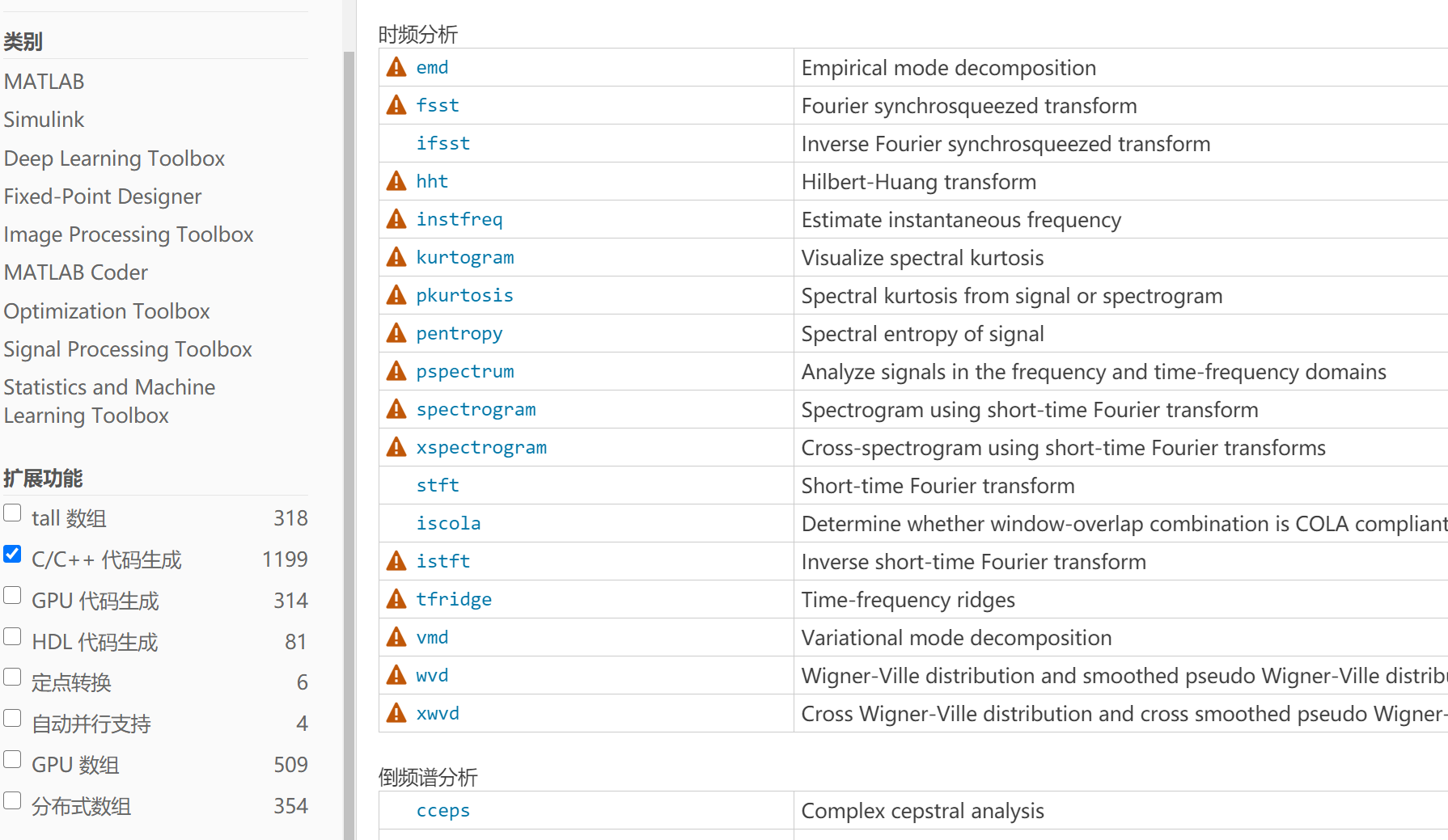This screenshot has width=1448, height=840.
Task: Click the warning icon beside pspectrum
Action: point(396,371)
